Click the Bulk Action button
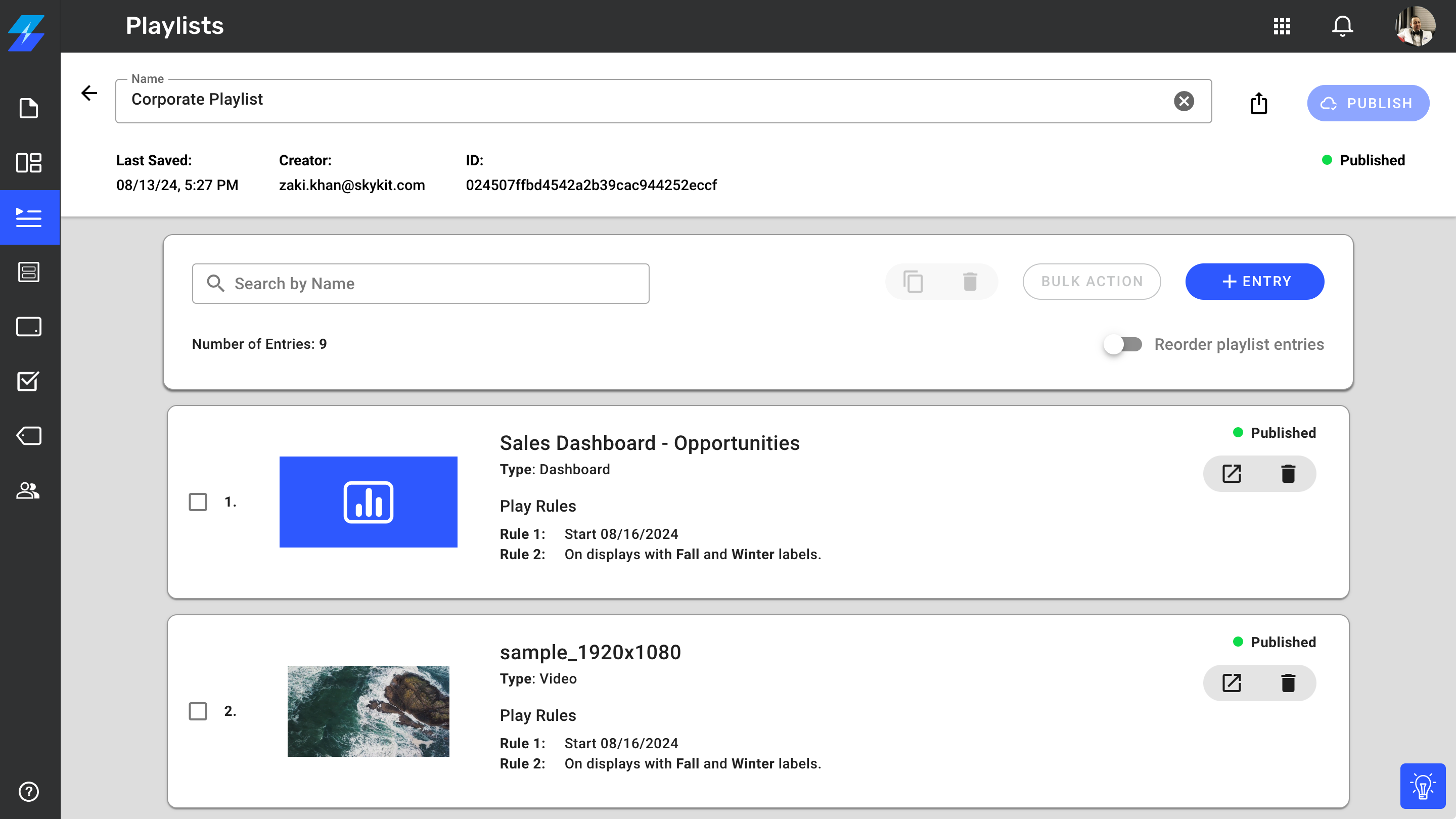Screen dimensions: 1456x819 [x=1092, y=282]
